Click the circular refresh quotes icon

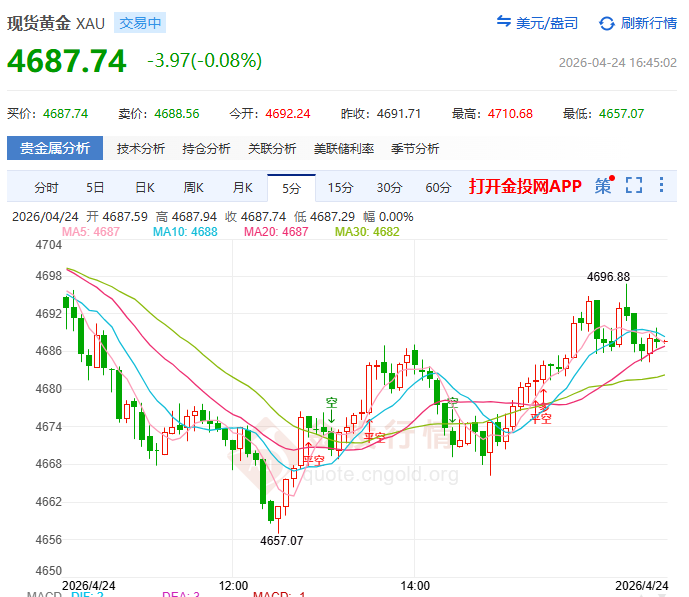(x=607, y=23)
